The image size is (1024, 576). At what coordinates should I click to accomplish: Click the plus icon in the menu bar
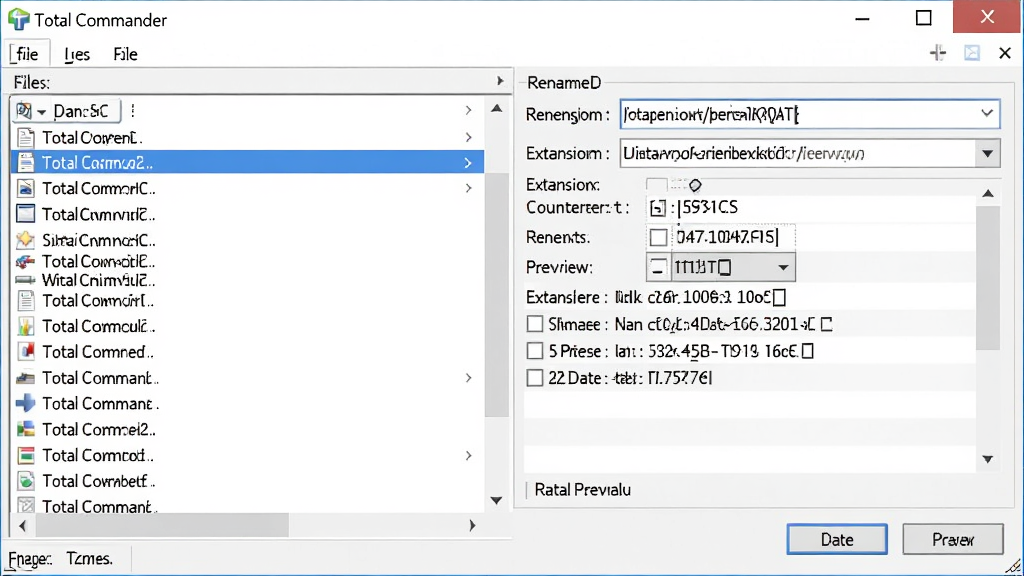point(938,53)
